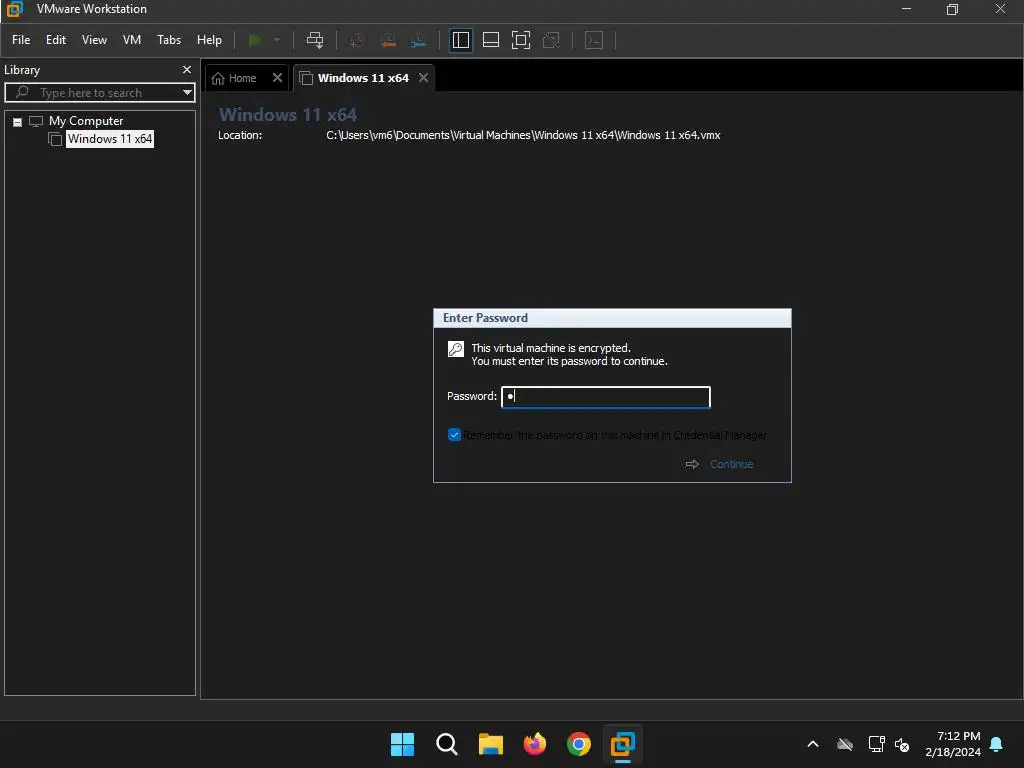Click the network tray icon
The width and height of the screenshot is (1024, 768).
click(876, 744)
